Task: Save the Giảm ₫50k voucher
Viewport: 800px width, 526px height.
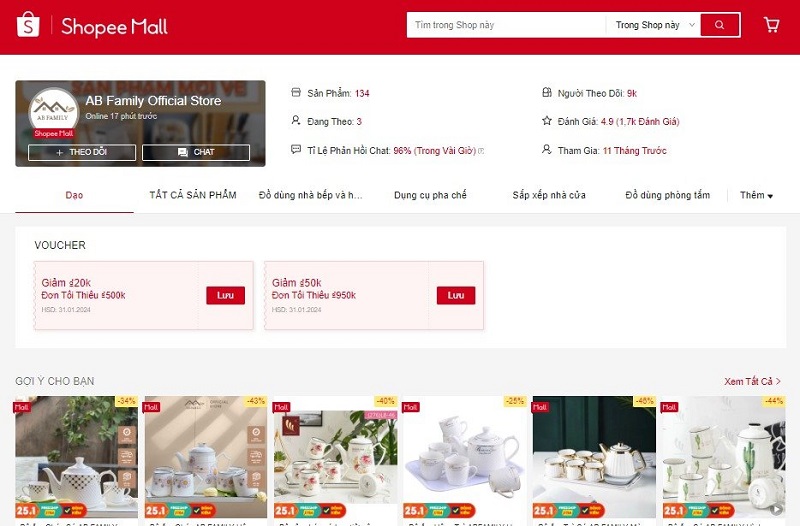Action: tap(456, 295)
